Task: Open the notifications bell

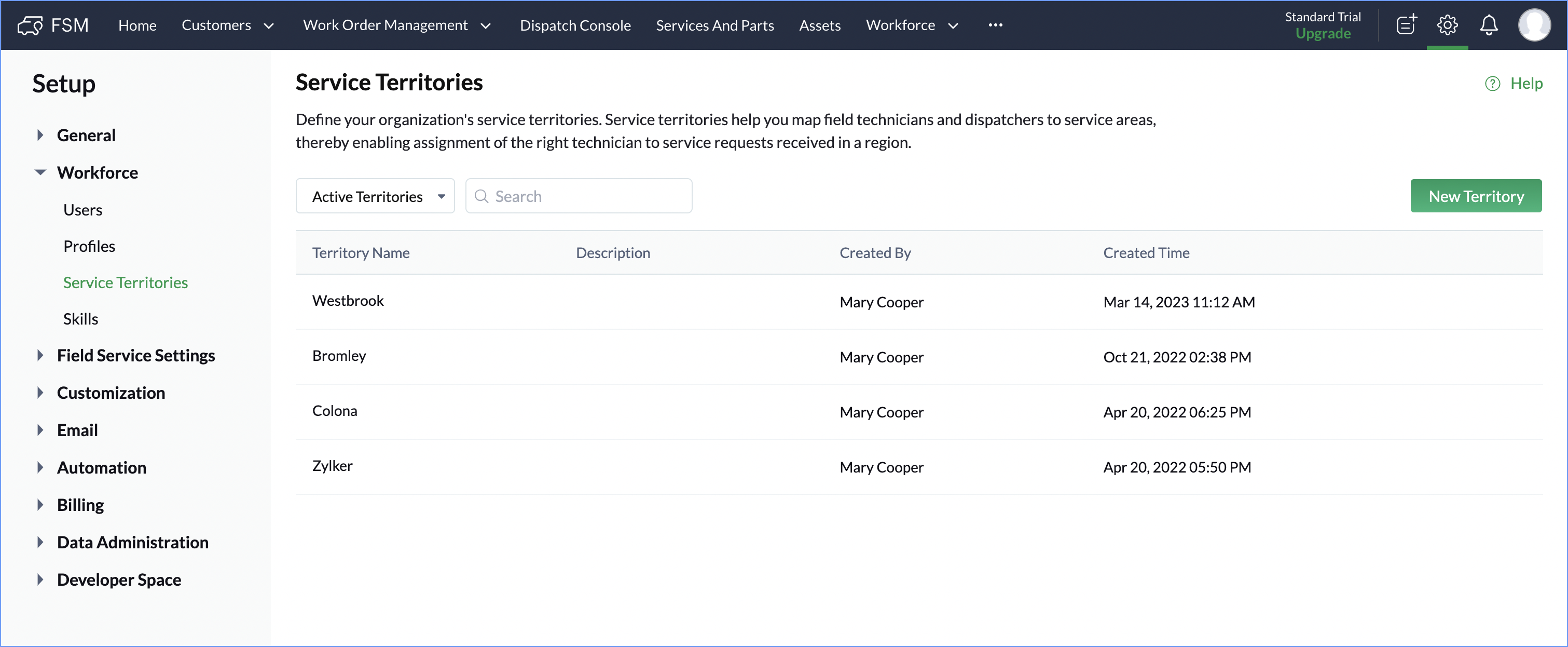Action: 1489,25
